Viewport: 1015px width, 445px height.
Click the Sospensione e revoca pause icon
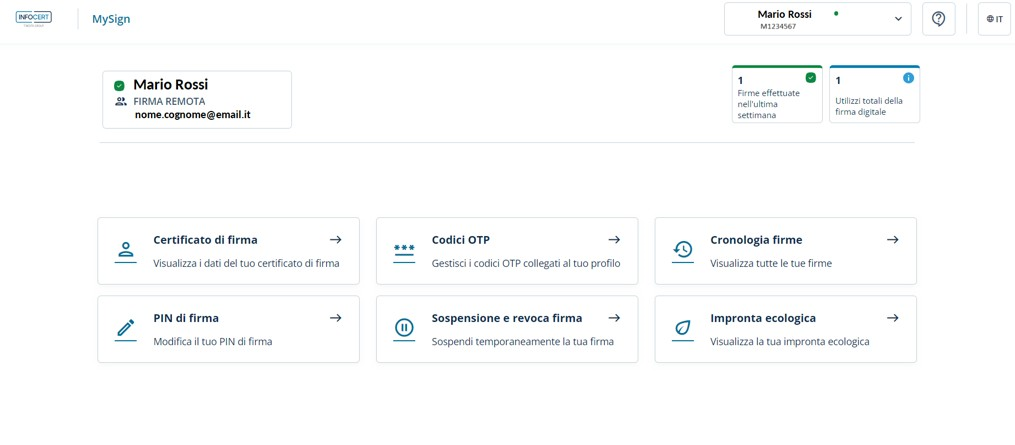pyautogui.click(x=404, y=329)
